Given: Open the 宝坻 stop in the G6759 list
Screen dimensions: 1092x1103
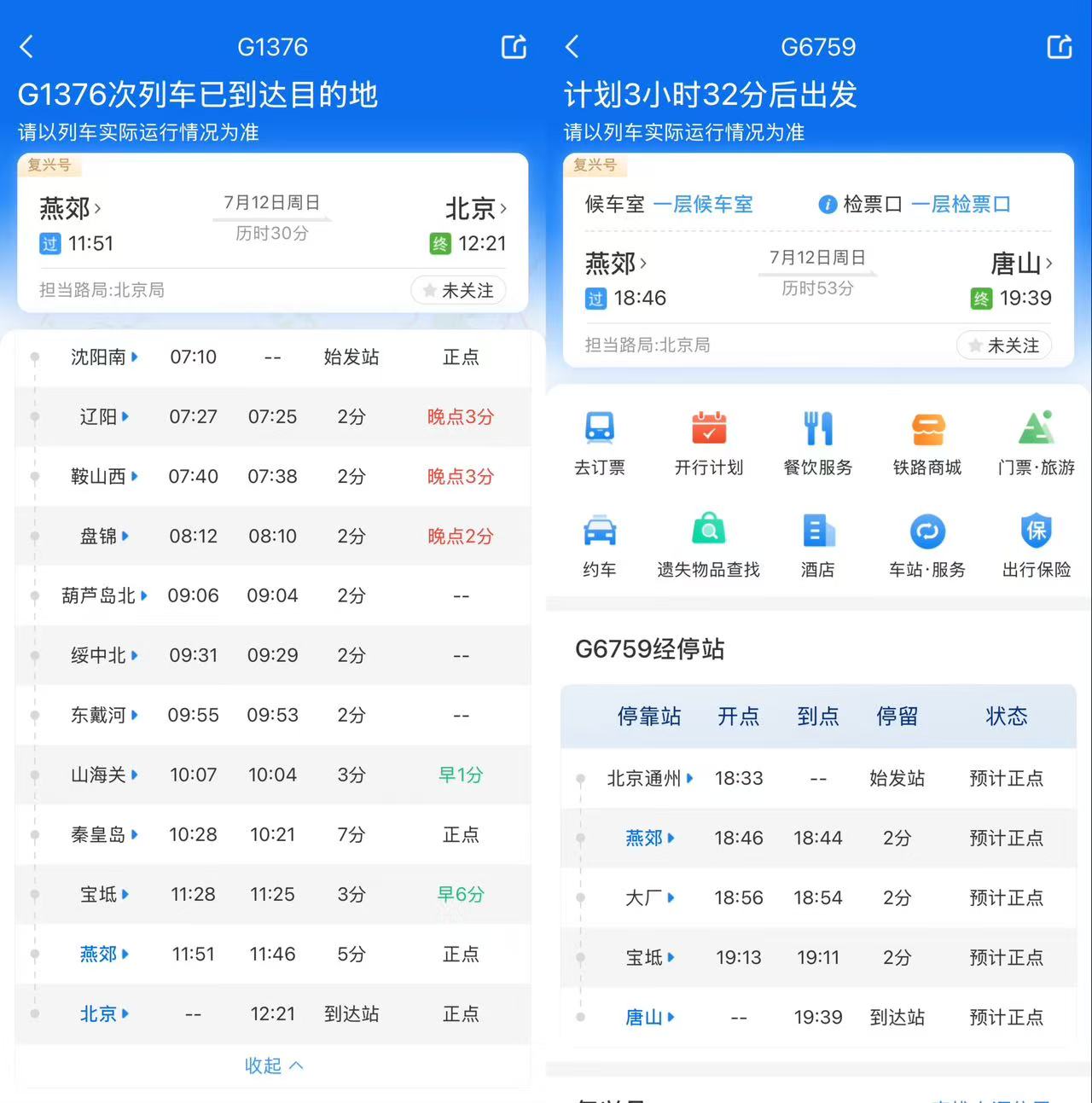Looking at the screenshot, I should [650, 957].
